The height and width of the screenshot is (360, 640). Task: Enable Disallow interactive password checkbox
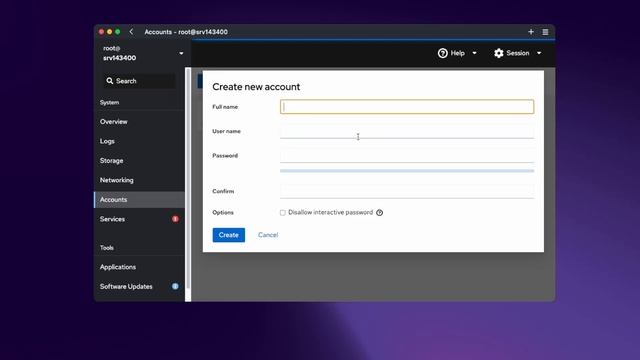tap(282, 213)
